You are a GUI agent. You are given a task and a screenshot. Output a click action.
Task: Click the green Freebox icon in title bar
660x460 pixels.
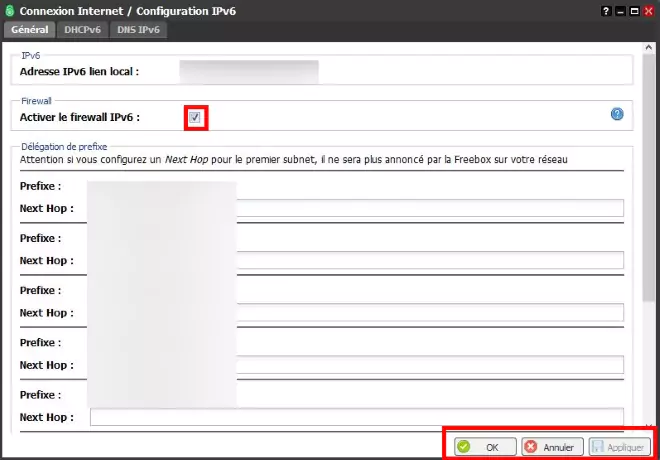[9, 10]
